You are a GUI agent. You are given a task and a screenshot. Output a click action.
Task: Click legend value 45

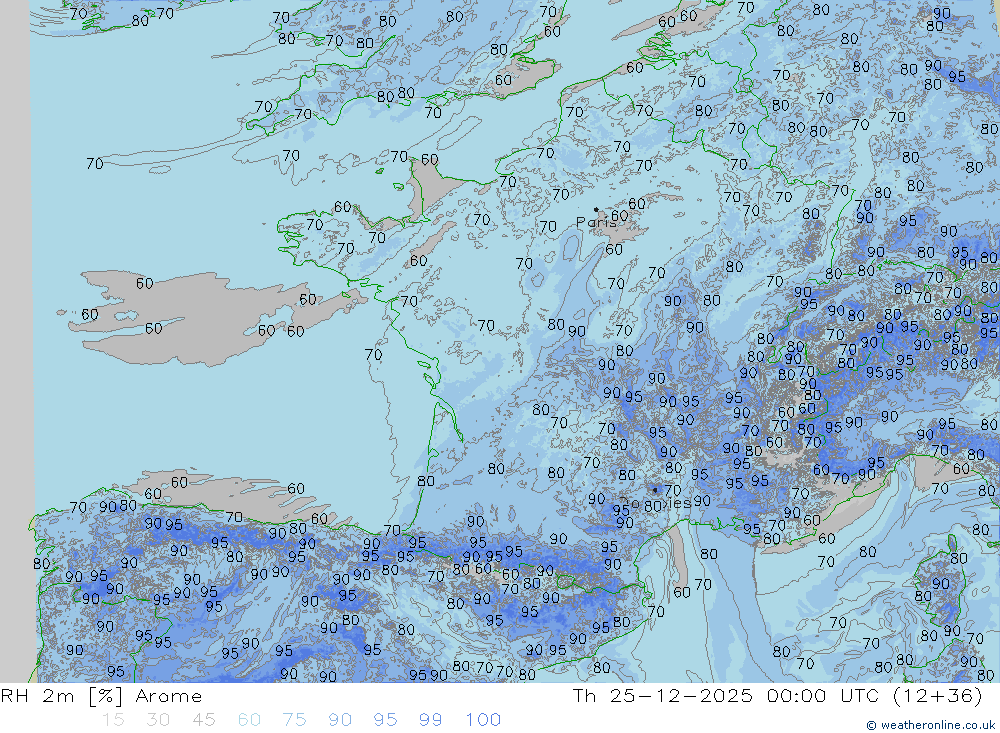click(x=203, y=720)
